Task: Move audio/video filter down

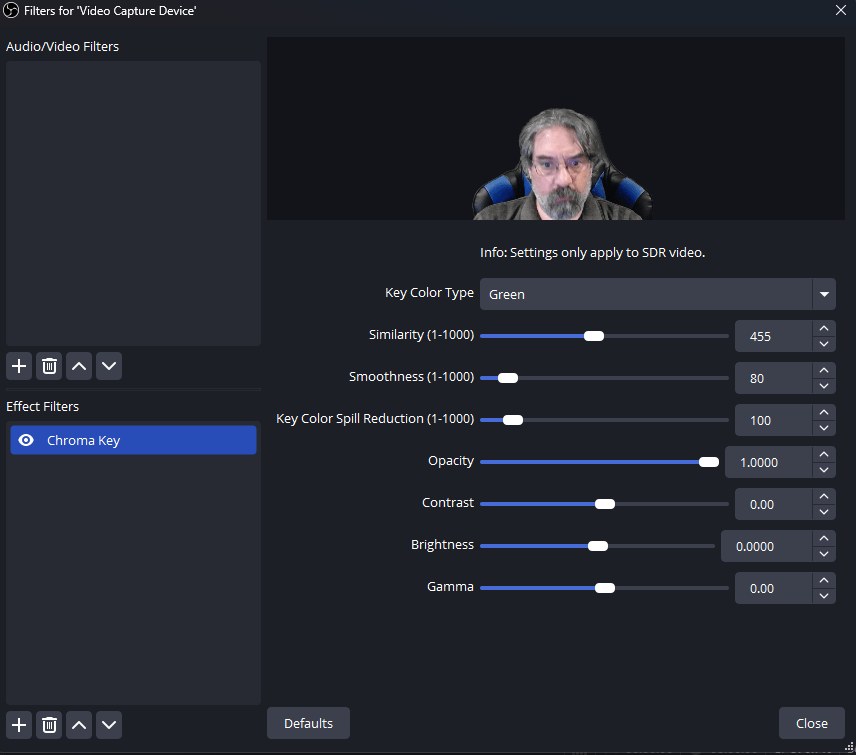Action: (x=109, y=366)
